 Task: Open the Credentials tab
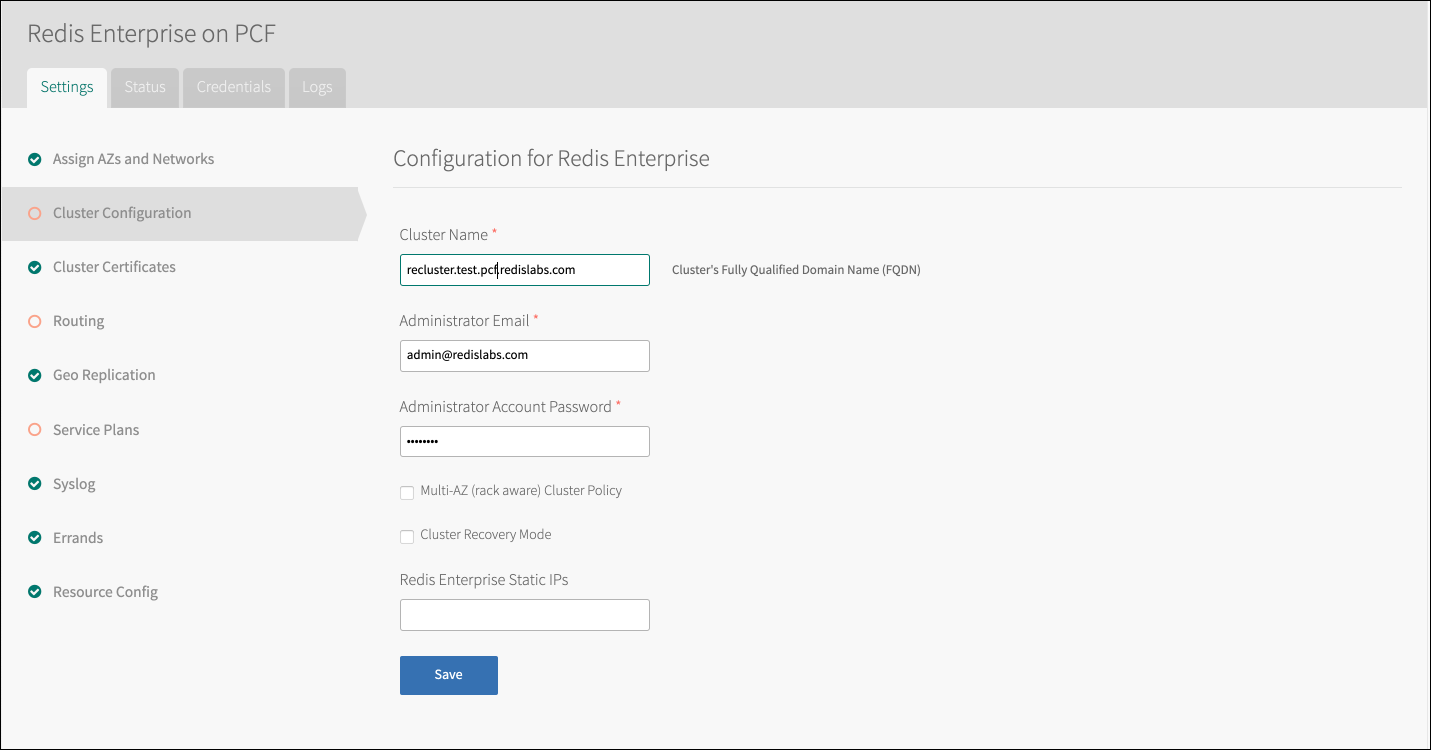233,87
